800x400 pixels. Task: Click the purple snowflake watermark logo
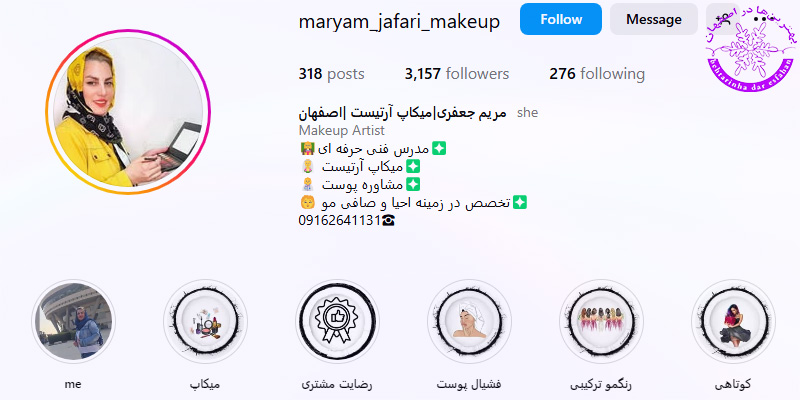pos(751,50)
